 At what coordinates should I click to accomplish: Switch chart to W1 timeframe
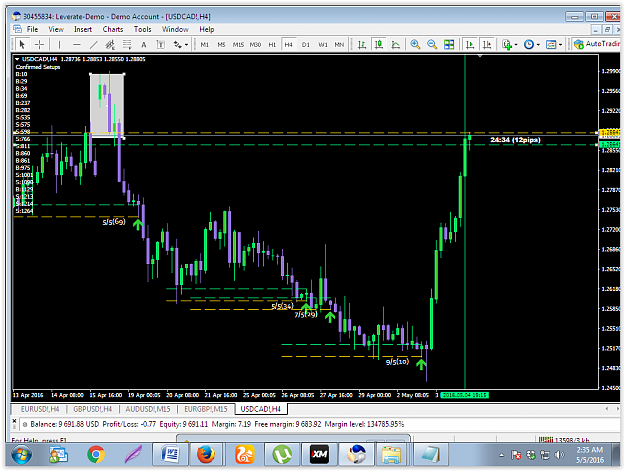point(322,45)
